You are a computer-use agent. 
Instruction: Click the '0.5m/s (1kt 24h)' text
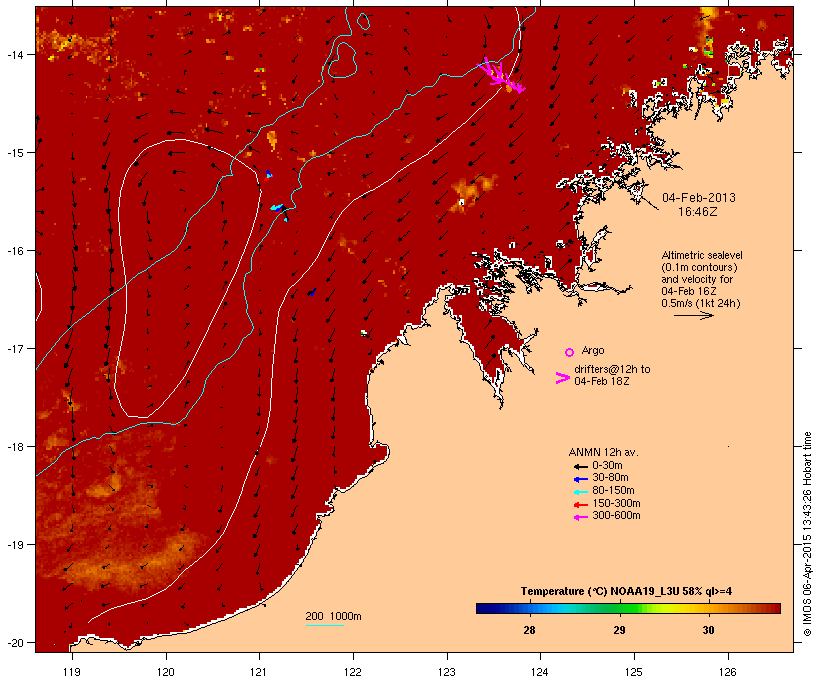[701, 303]
